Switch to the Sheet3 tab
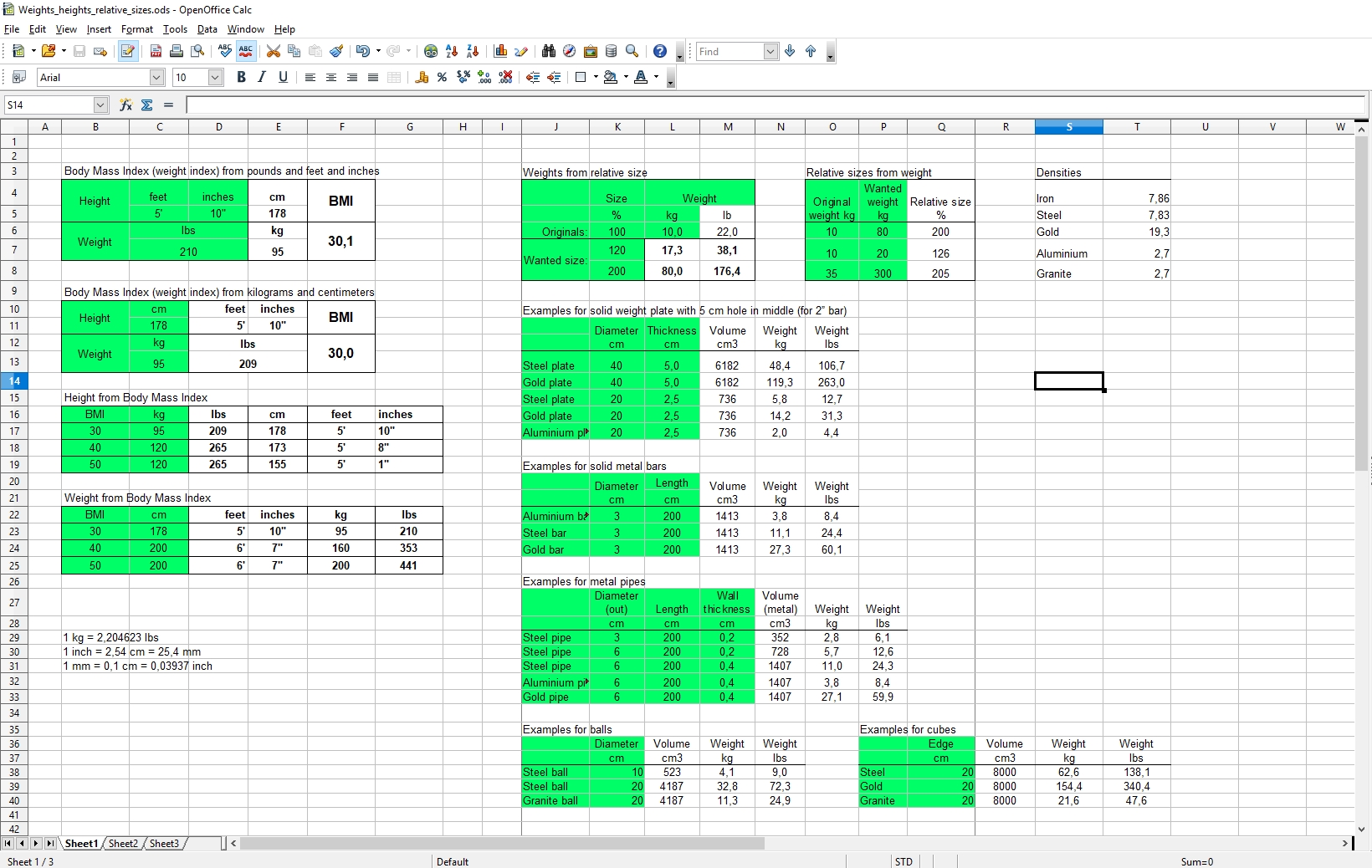Viewport: 1372px width, 868px height. (164, 844)
